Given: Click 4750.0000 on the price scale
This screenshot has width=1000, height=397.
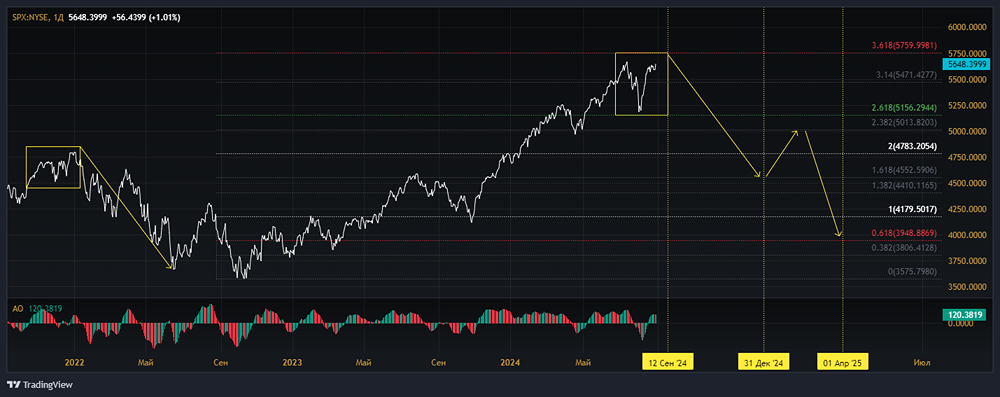Looking at the screenshot, I should coord(967,158).
